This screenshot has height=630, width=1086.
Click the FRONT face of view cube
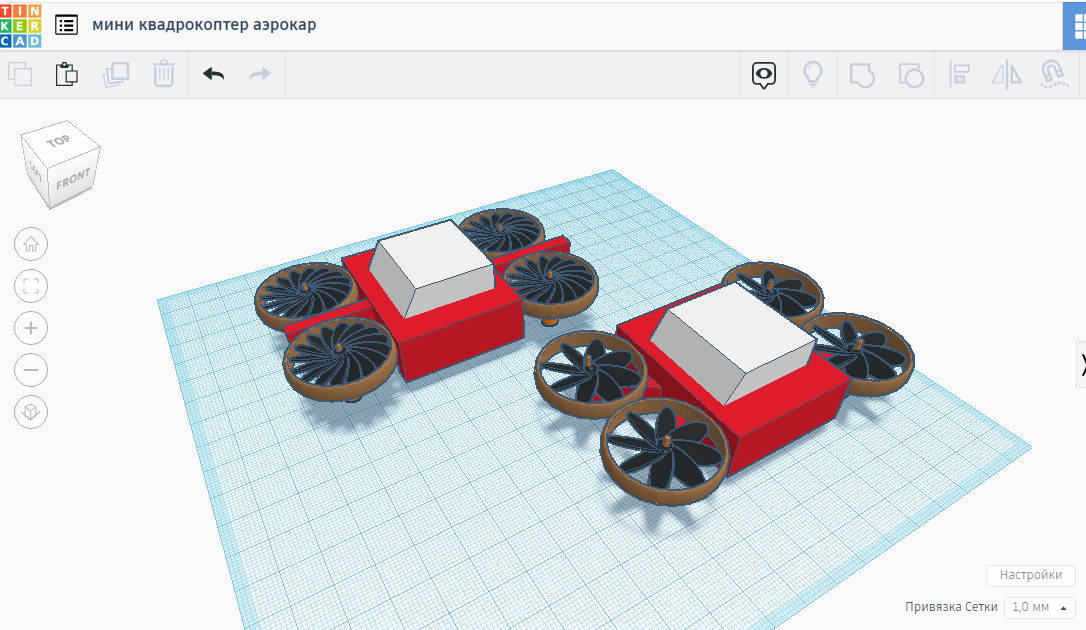pos(73,179)
